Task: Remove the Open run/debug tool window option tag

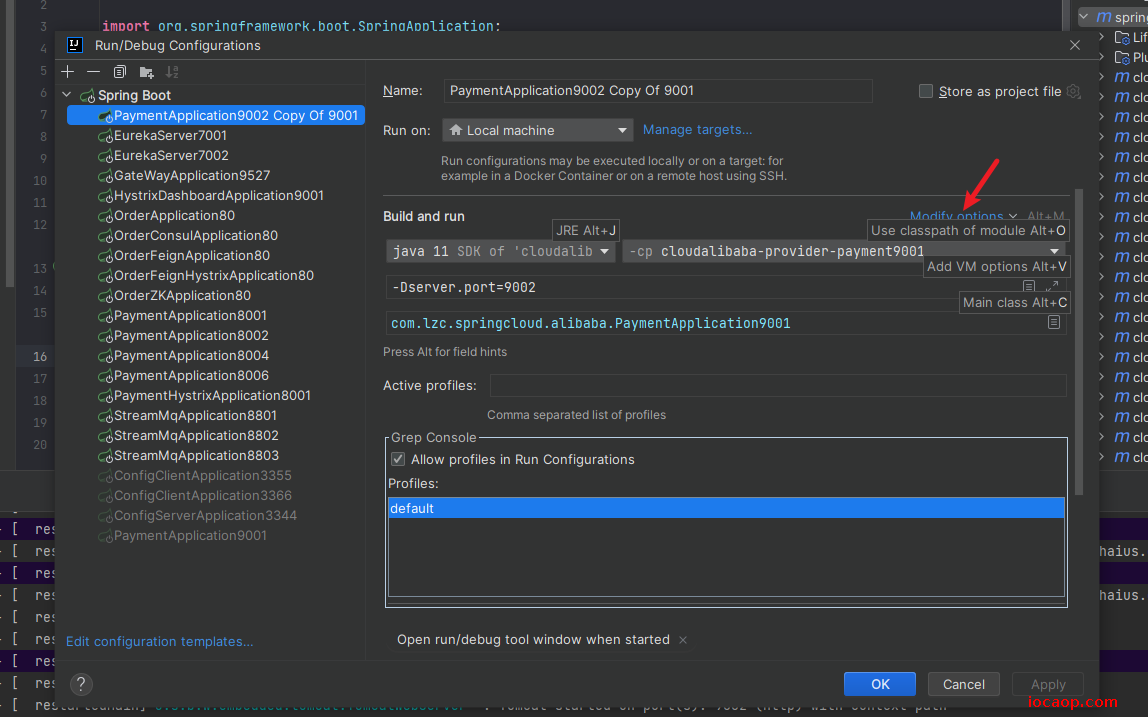Action: pyautogui.click(x=682, y=640)
